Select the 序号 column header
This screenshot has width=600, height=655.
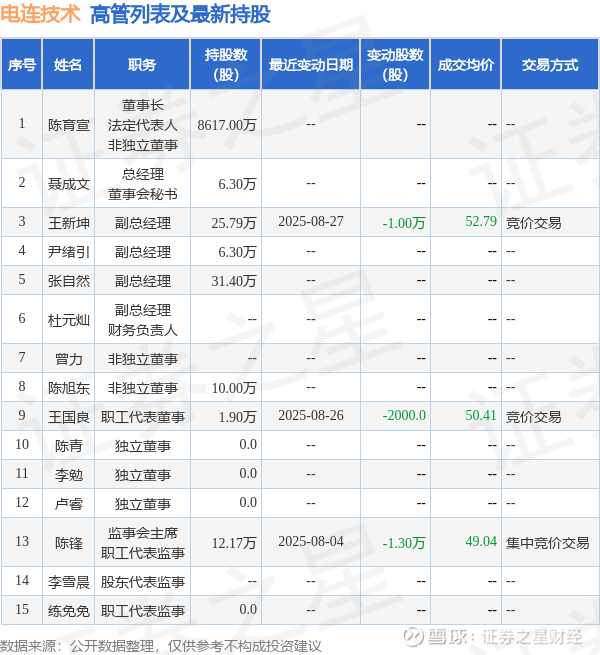[x=22, y=64]
